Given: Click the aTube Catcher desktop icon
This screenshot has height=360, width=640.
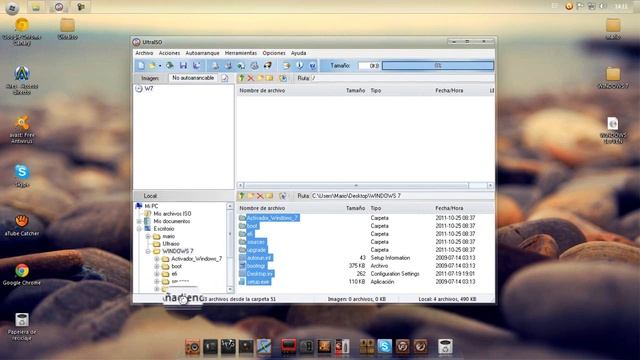Looking at the screenshot, I should pos(22,224).
